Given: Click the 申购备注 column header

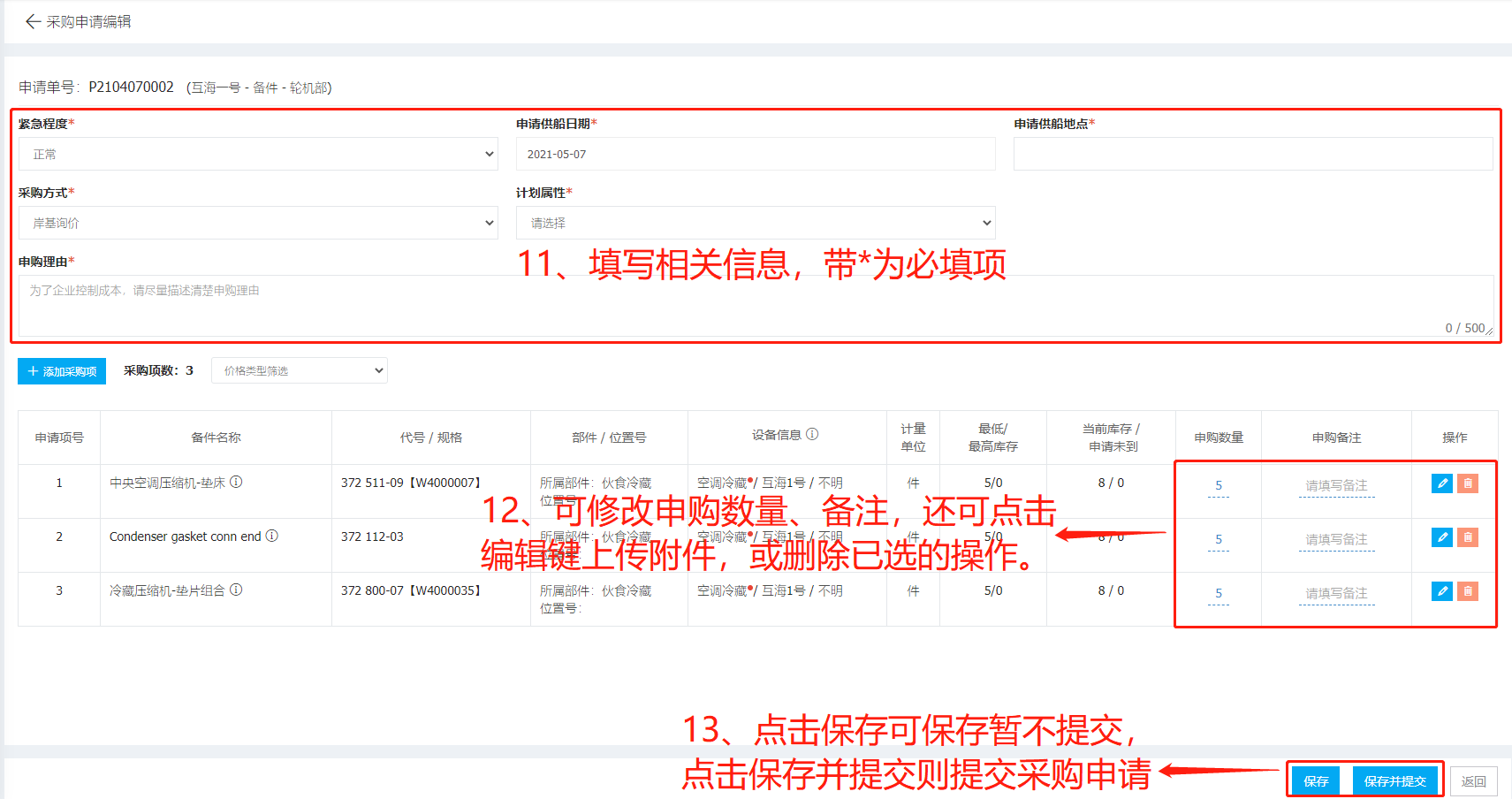Looking at the screenshot, I should click(x=1336, y=438).
